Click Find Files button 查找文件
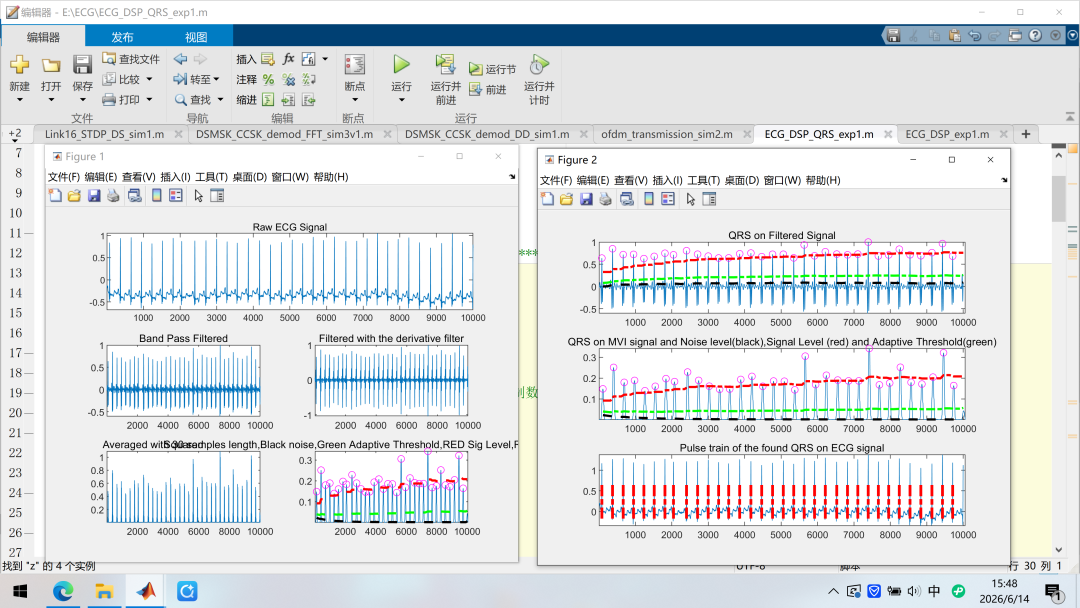The image size is (1080, 608). coord(131,59)
